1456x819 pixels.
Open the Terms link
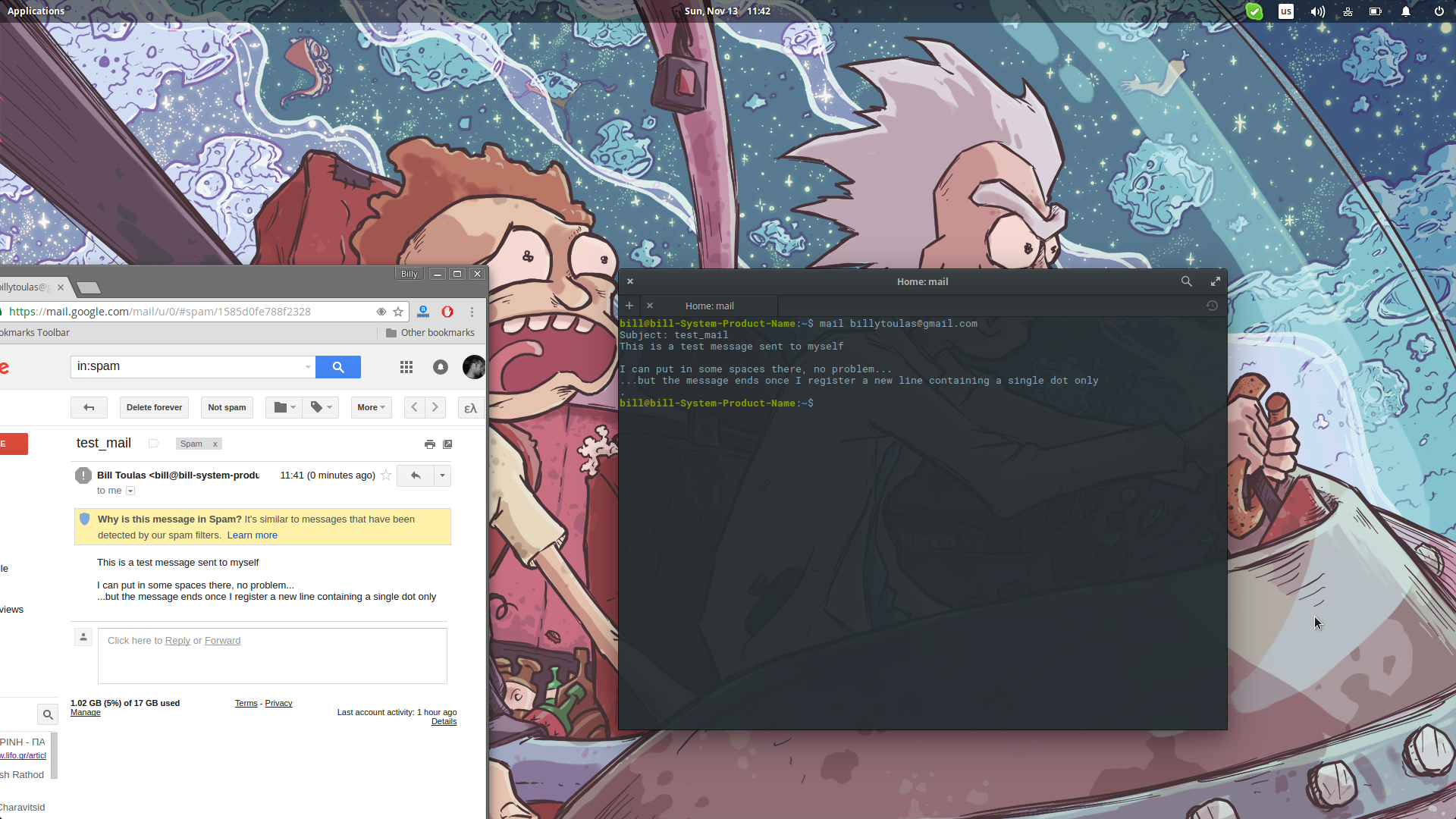pos(246,704)
